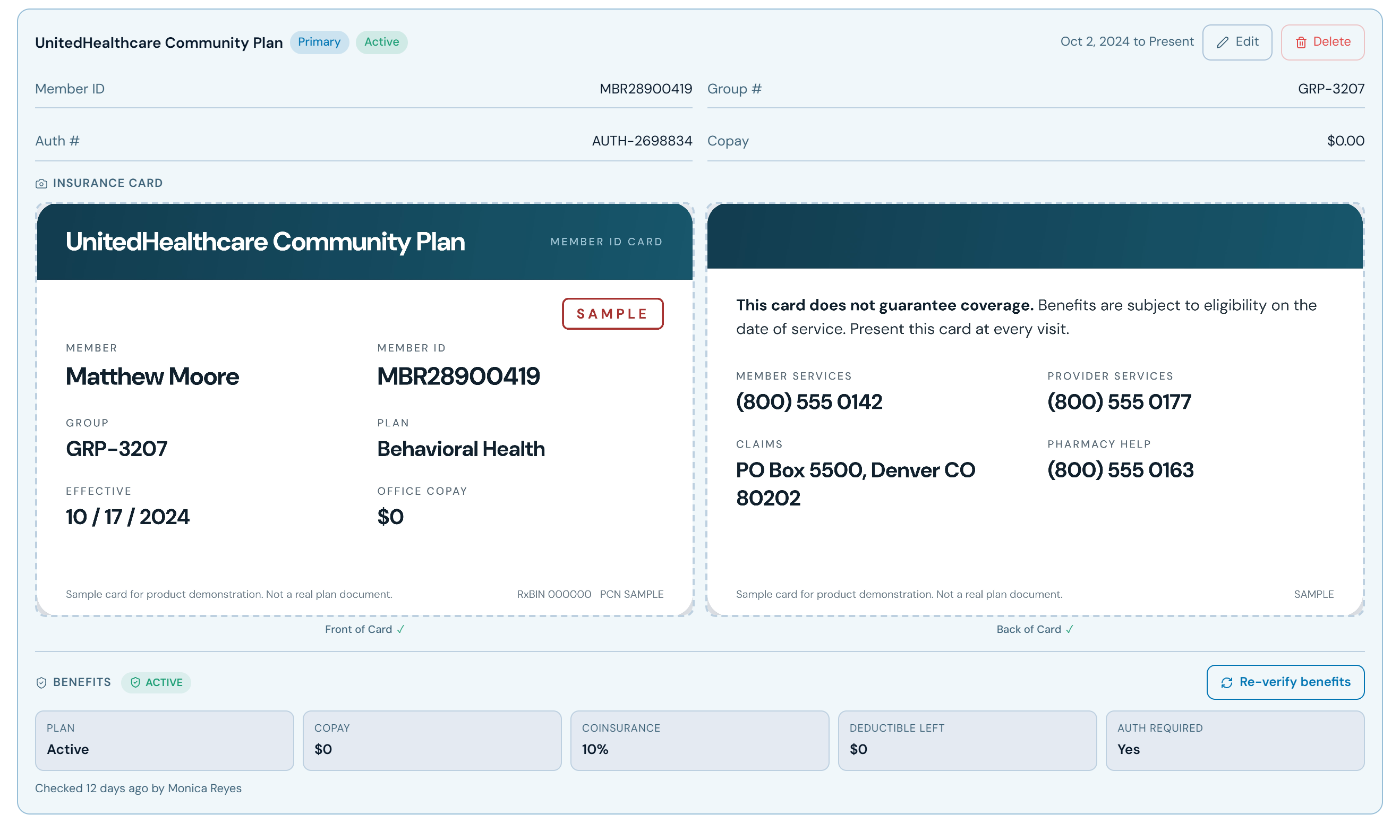Click the Copay $0 benefits tile
Image resolution: width=1400 pixels, height=840 pixels.
432,740
